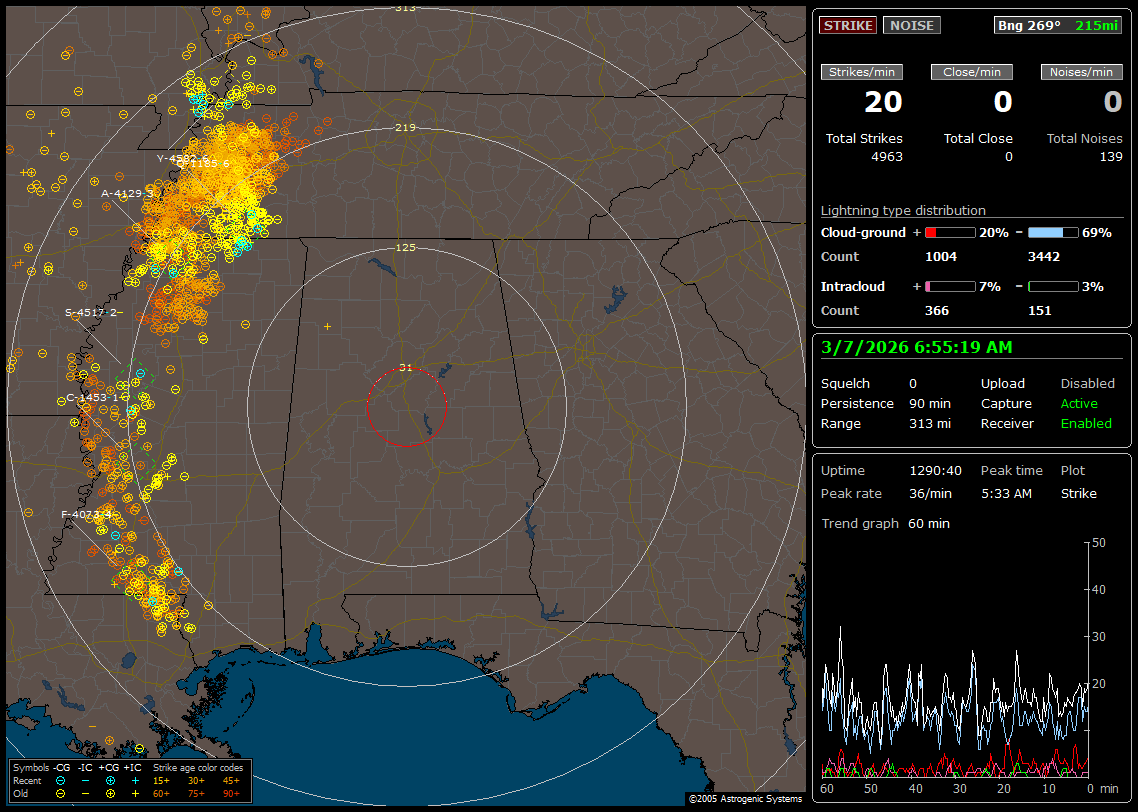Toggle the STRIKE indicator button

tap(848, 26)
